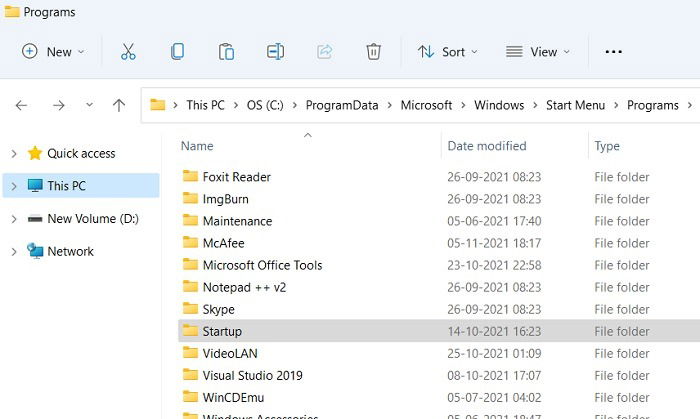This screenshot has width=700, height=419.
Task: Click the Programs title folder icon
Action: tap(12, 12)
